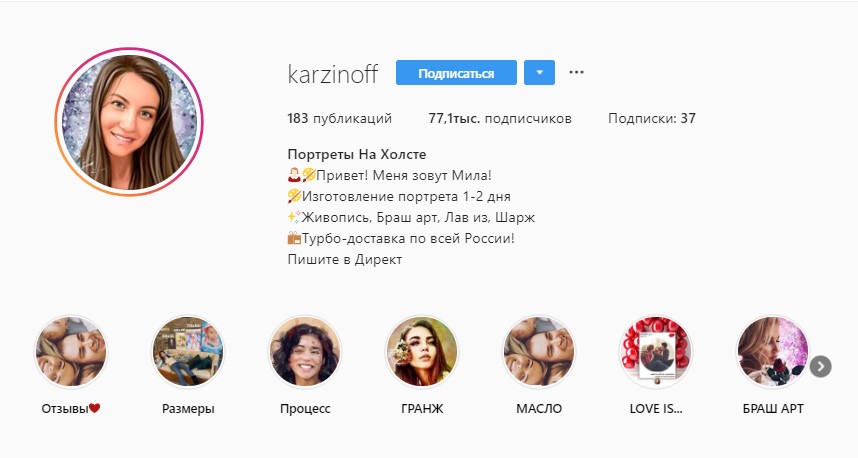This screenshot has height=458, width=858.
Task: Click the Размеры label text
Action: (x=188, y=409)
